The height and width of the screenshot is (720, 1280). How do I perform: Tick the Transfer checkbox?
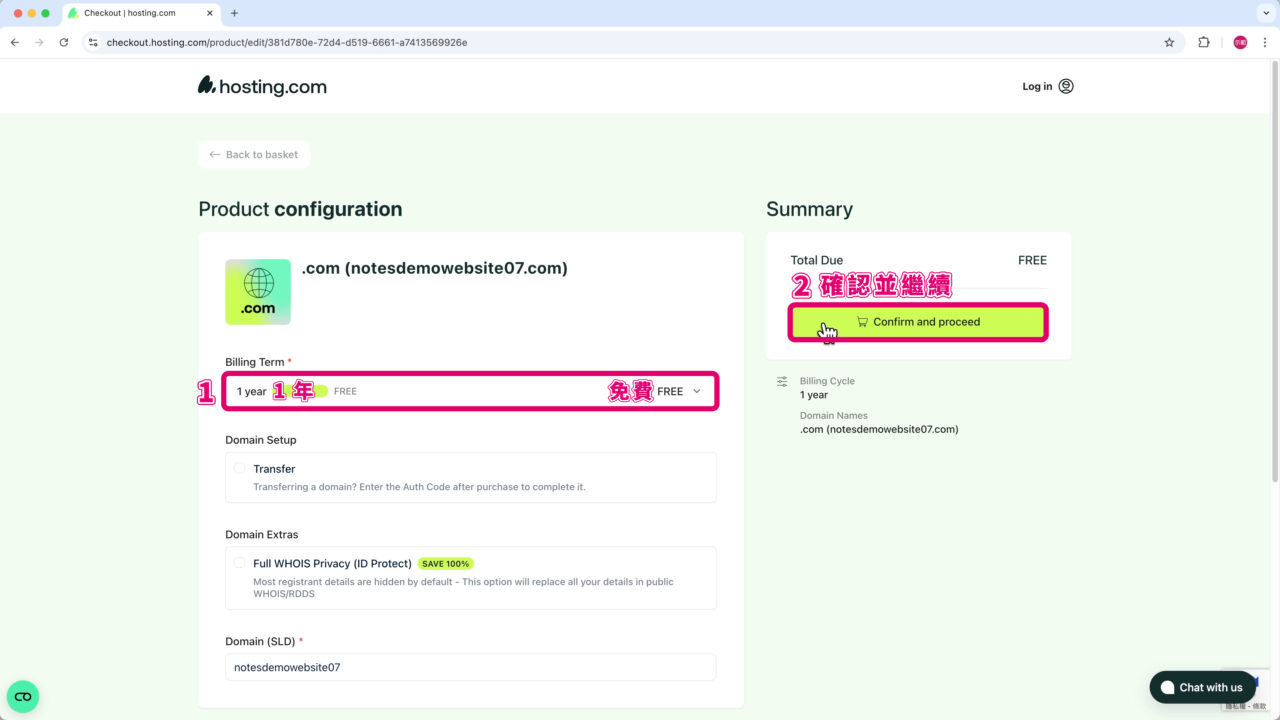239,468
